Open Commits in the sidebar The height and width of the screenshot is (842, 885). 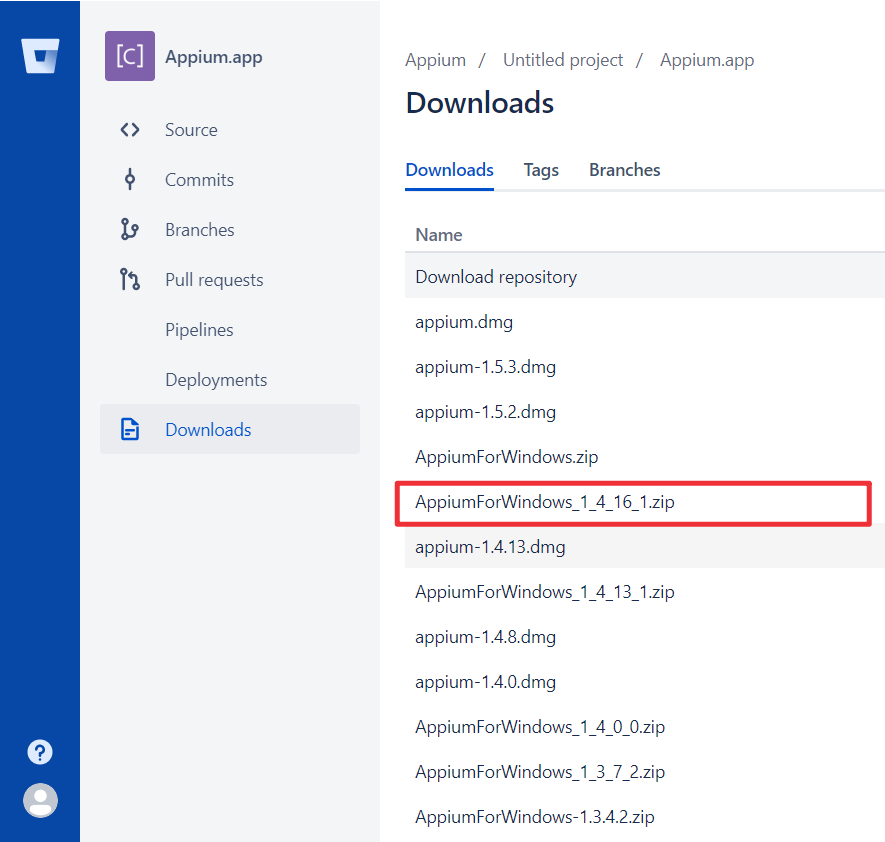tap(199, 179)
